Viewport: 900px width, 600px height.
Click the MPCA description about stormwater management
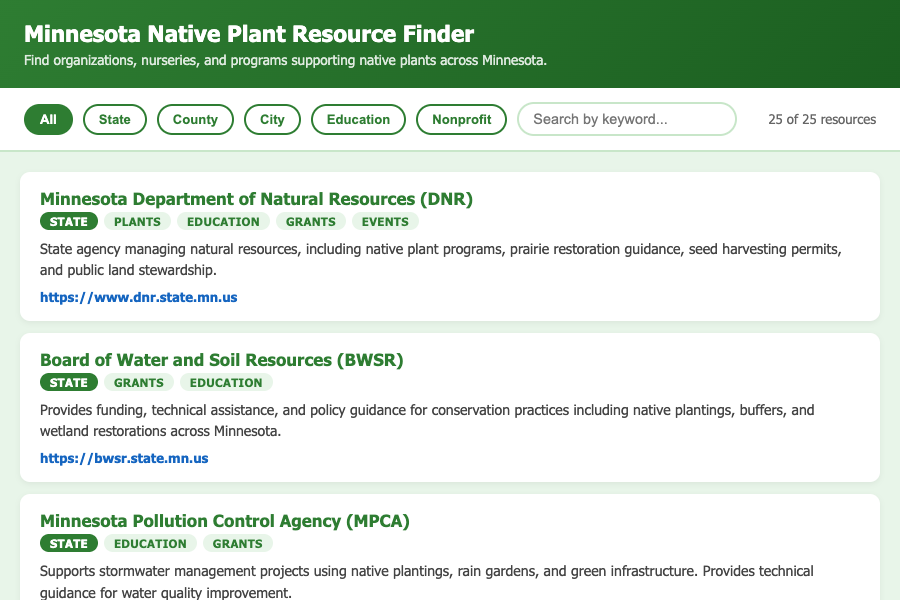point(427,582)
